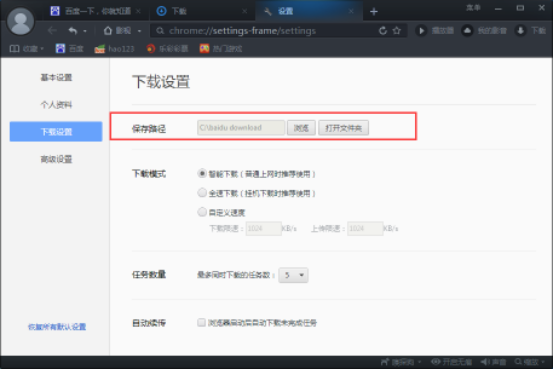Bookmark page with the star icon
This screenshot has width=553, height=369.
click(x=397, y=31)
